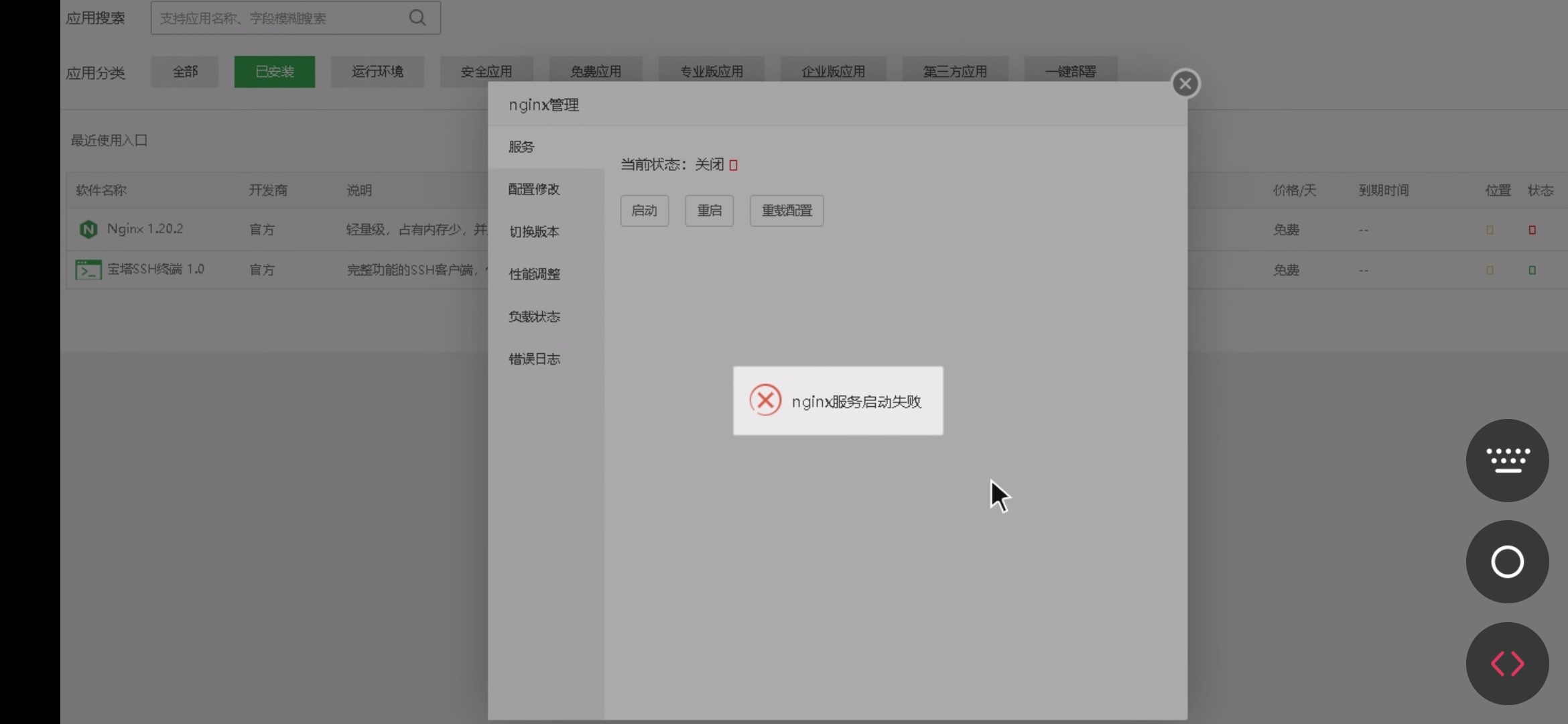This screenshot has width=1568, height=724.
Task: Click the 最近使用入口 label
Action: point(109,141)
